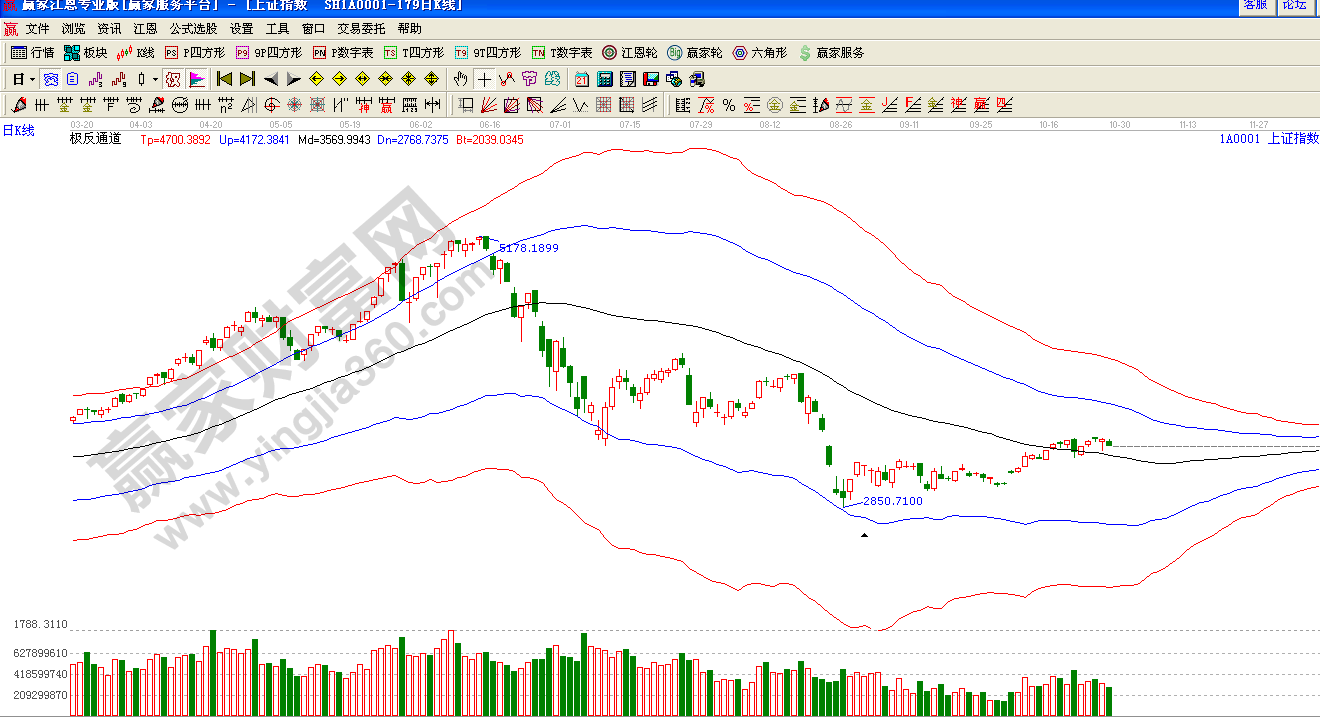This screenshot has height=717, width=1320.
Task: Open the 行情 quotes list
Action: (32, 53)
